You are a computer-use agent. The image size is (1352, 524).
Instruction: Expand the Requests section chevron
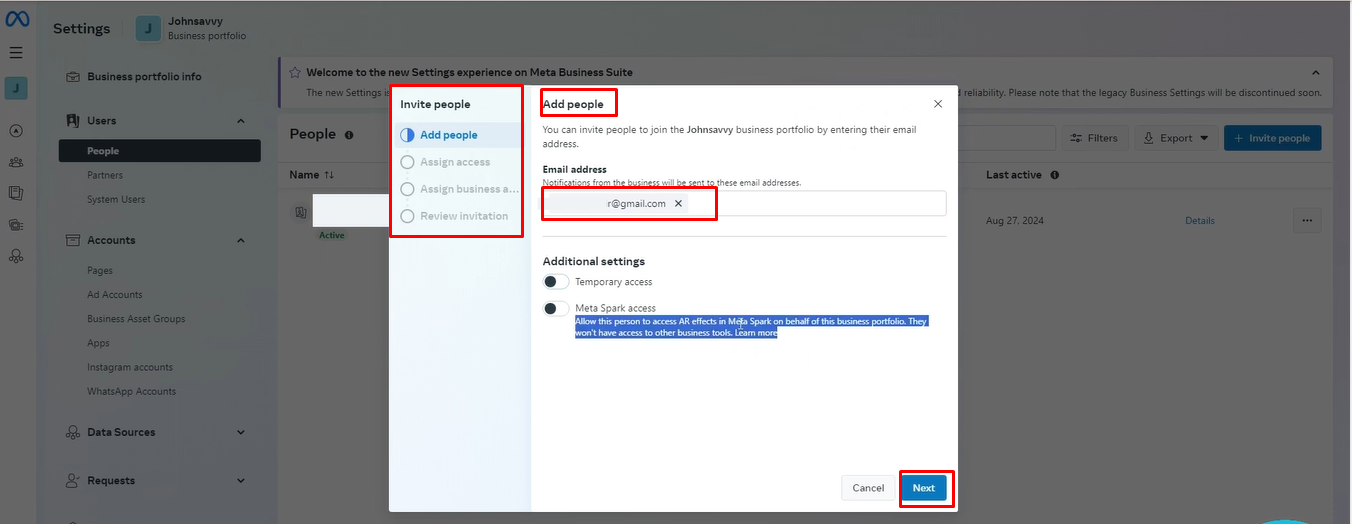pyautogui.click(x=241, y=481)
